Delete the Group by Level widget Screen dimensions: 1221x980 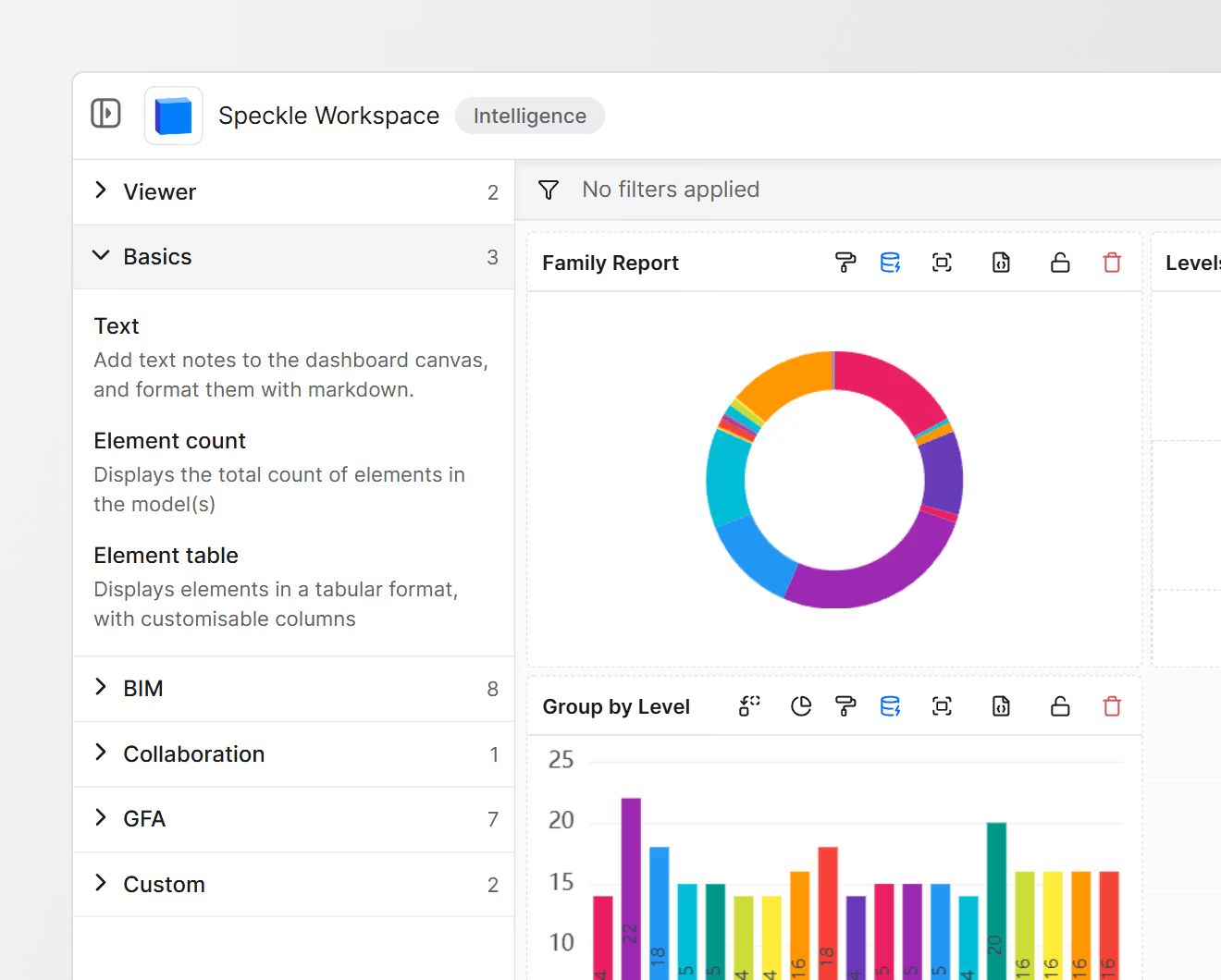coord(1112,706)
